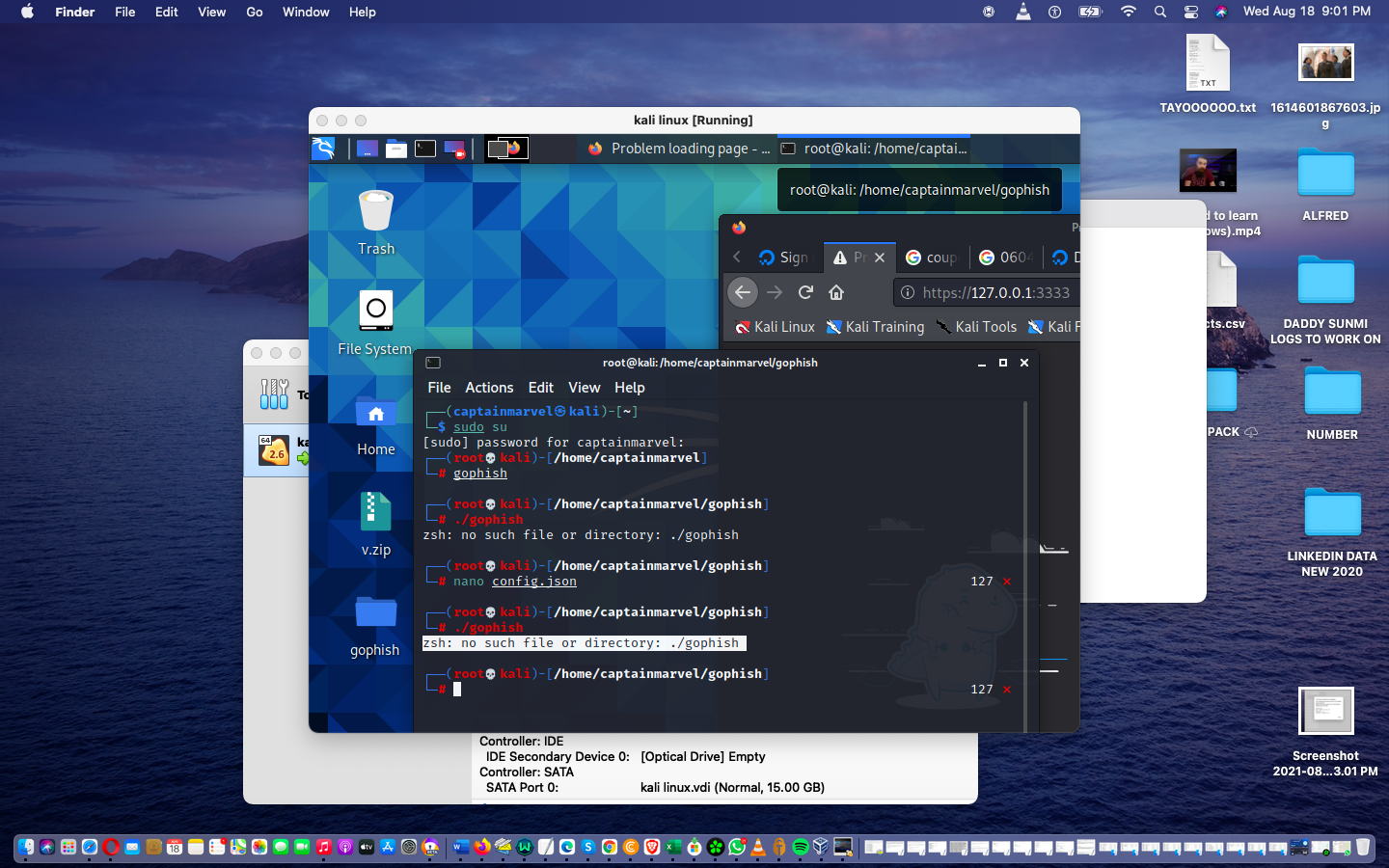
Task: Reload the page in Firefox
Action: tap(806, 291)
